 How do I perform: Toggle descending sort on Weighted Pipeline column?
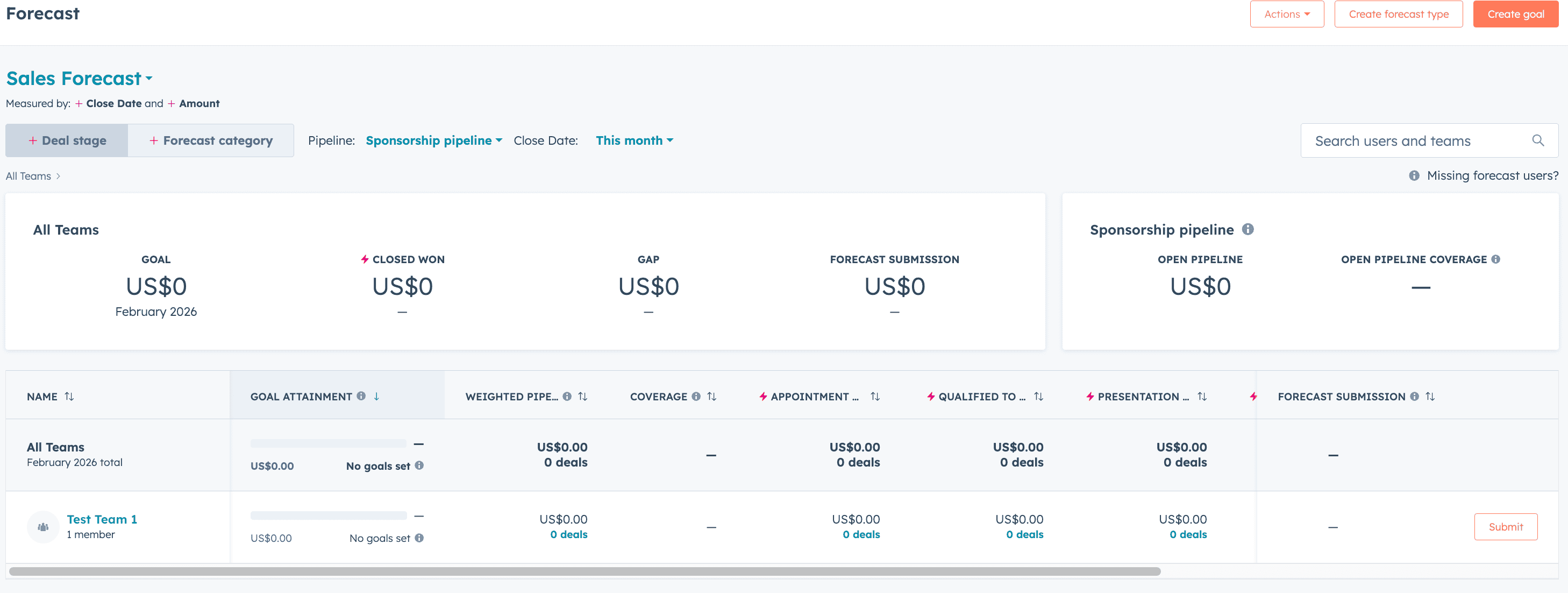(582, 396)
